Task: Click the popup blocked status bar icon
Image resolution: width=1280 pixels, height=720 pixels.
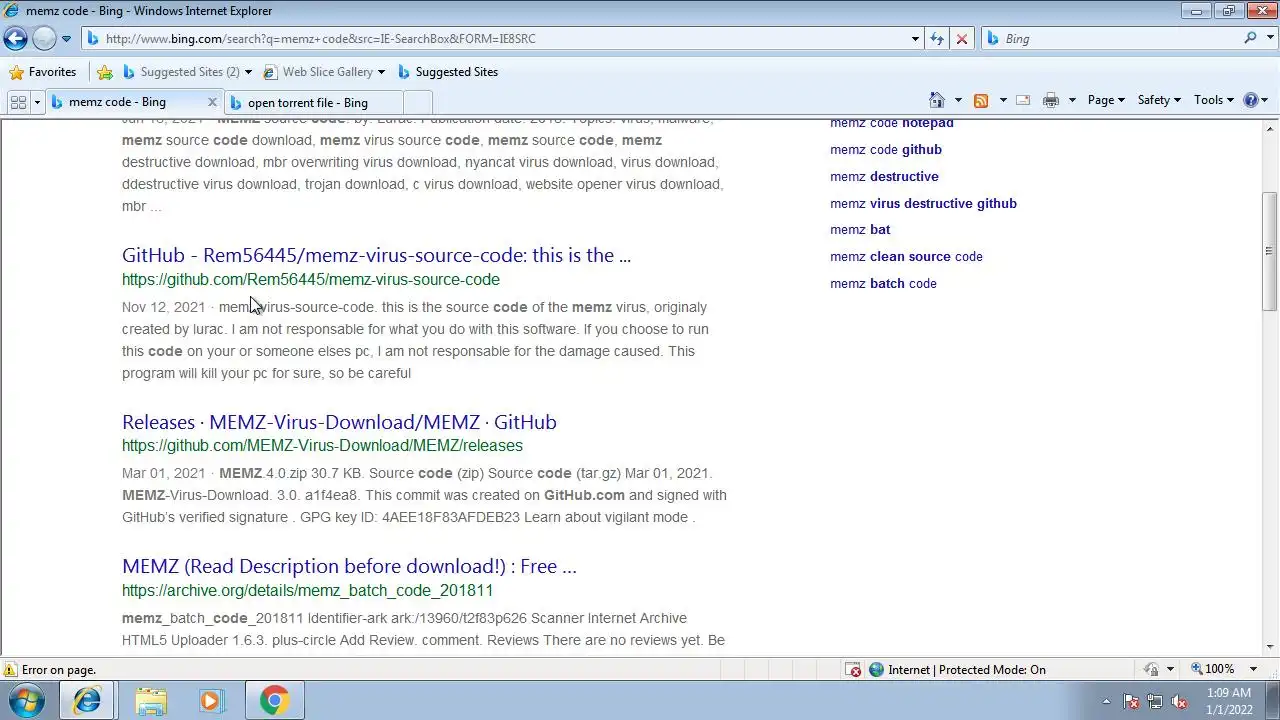Action: pyautogui.click(x=853, y=670)
